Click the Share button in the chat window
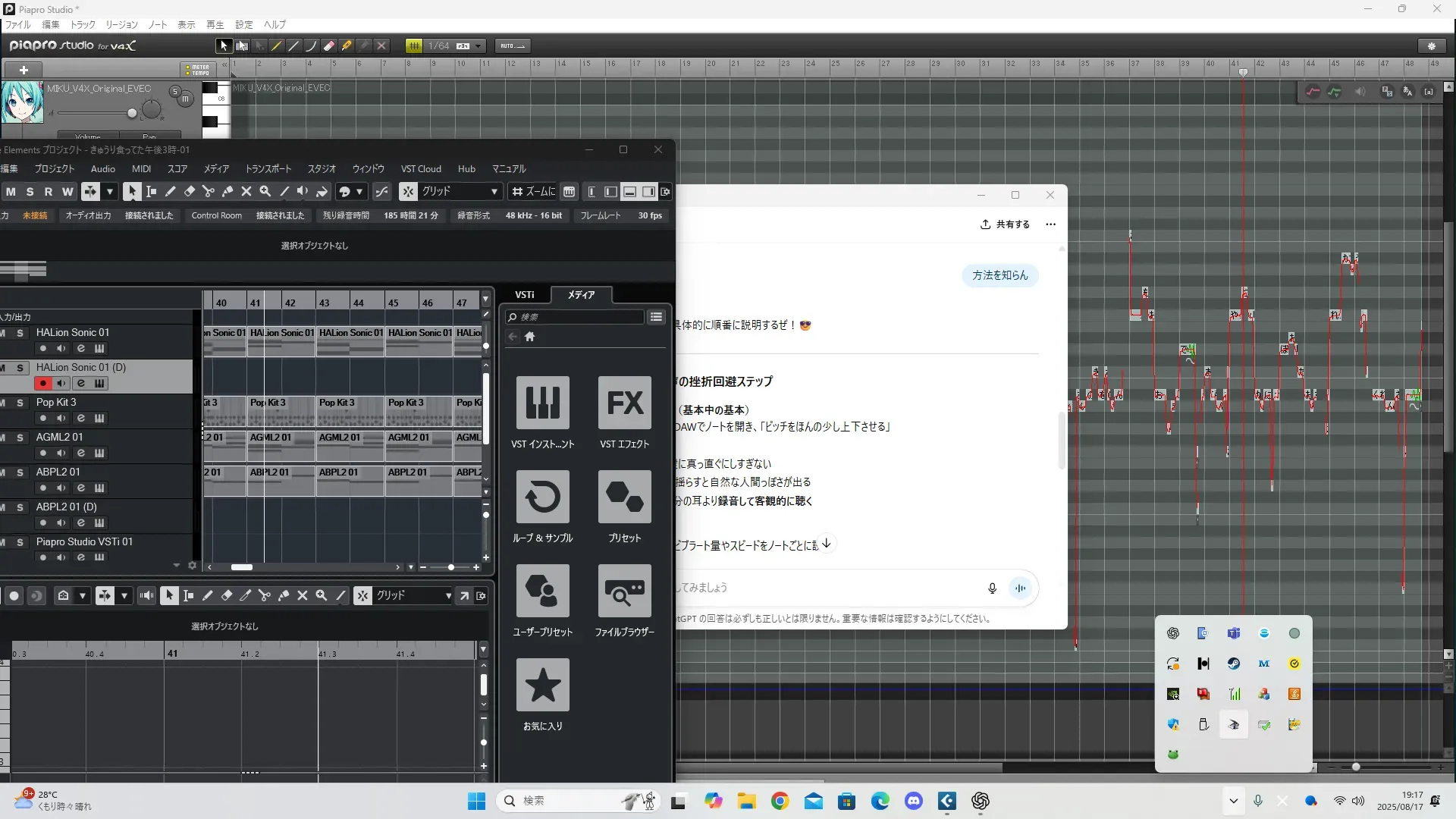The width and height of the screenshot is (1456, 819). point(1005,224)
